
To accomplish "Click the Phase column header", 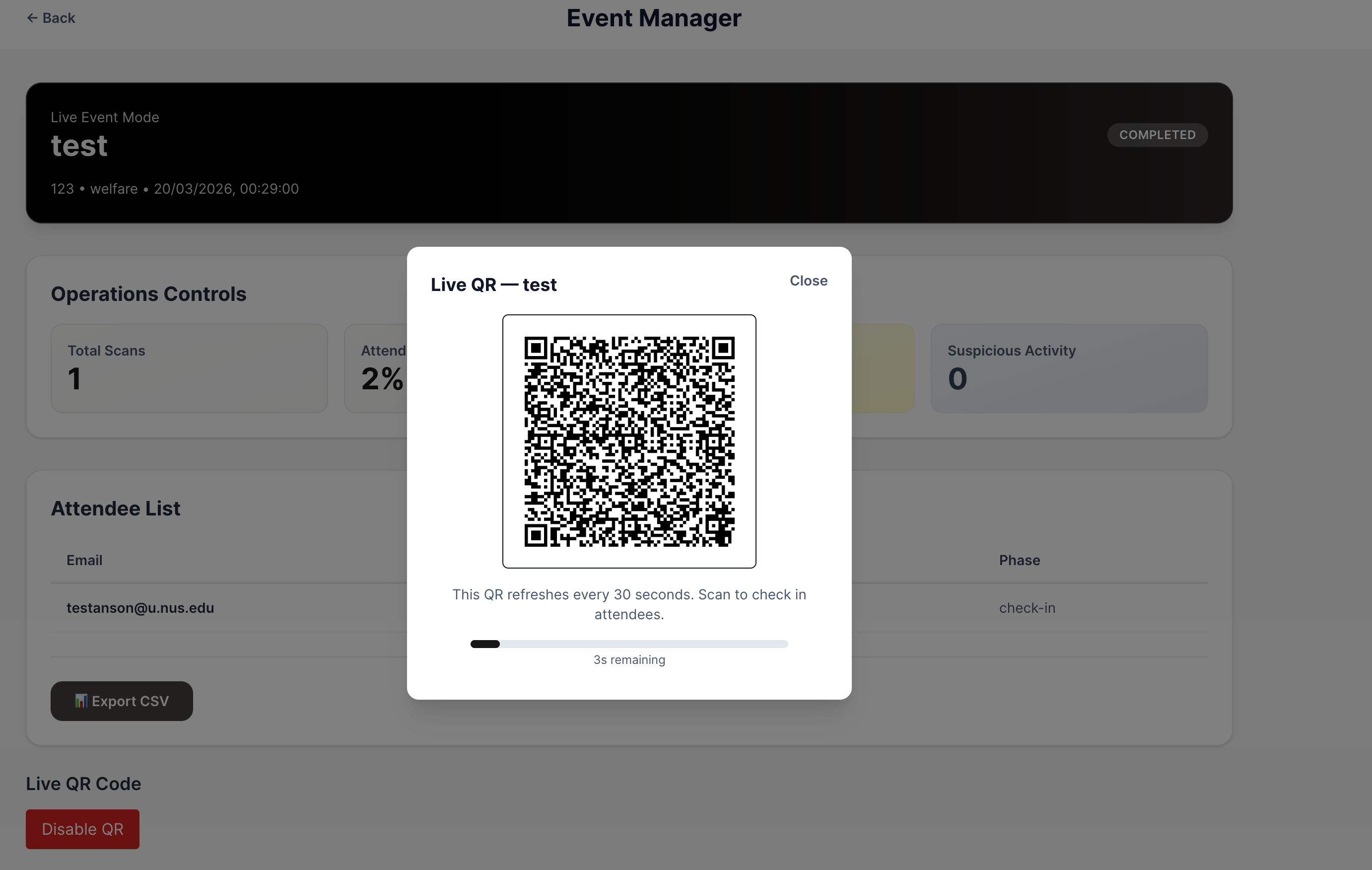I will 1019,561.
